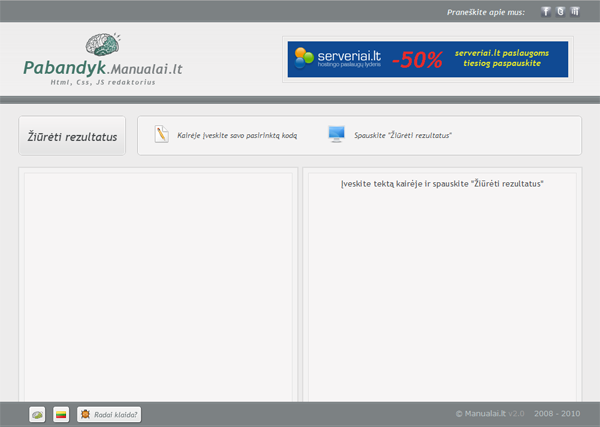Screen dimensions: 600x427
Task: Select the Lithuanian flag language icon
Action: click(x=60, y=414)
